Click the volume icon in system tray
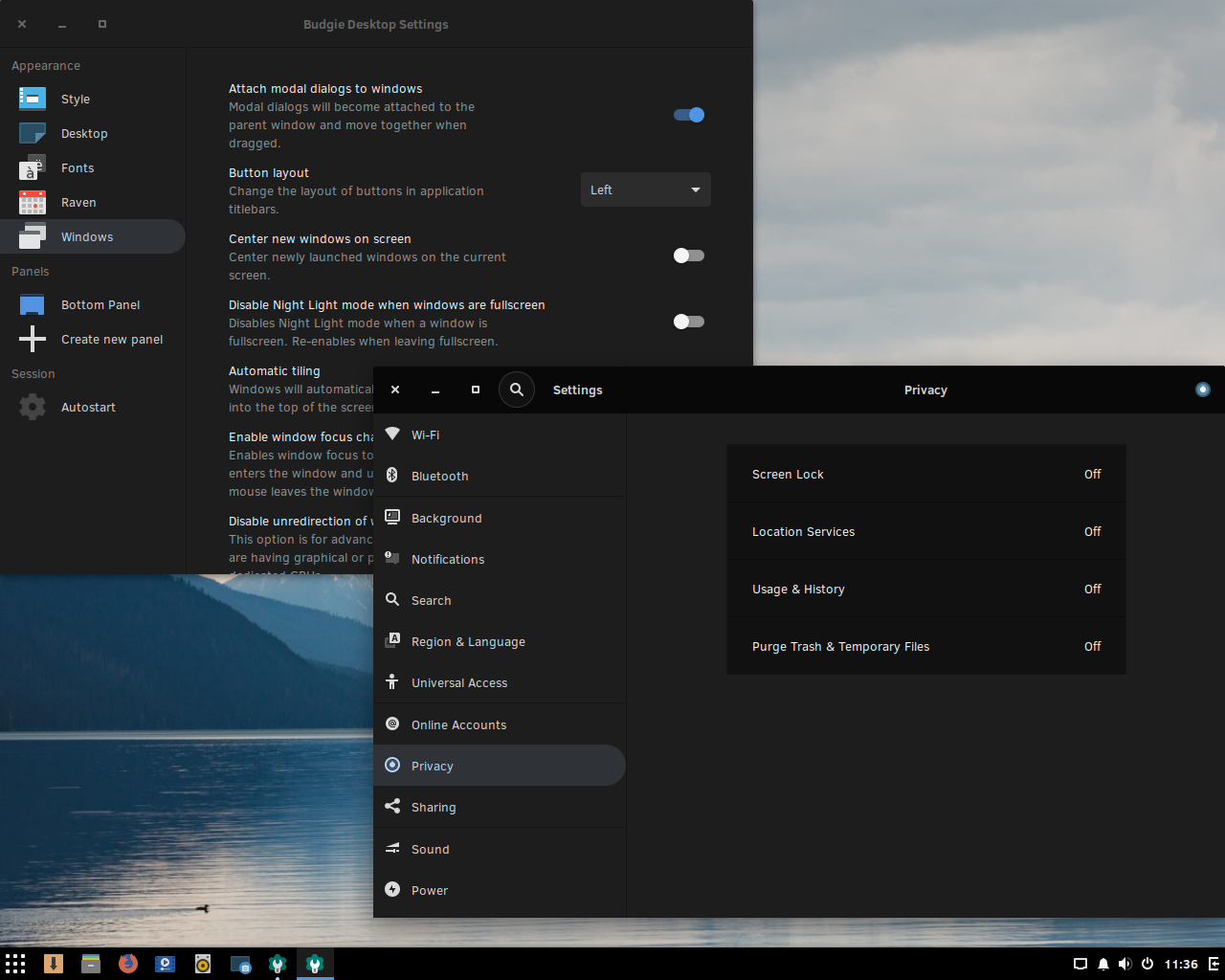1225x980 pixels. coord(1125,964)
